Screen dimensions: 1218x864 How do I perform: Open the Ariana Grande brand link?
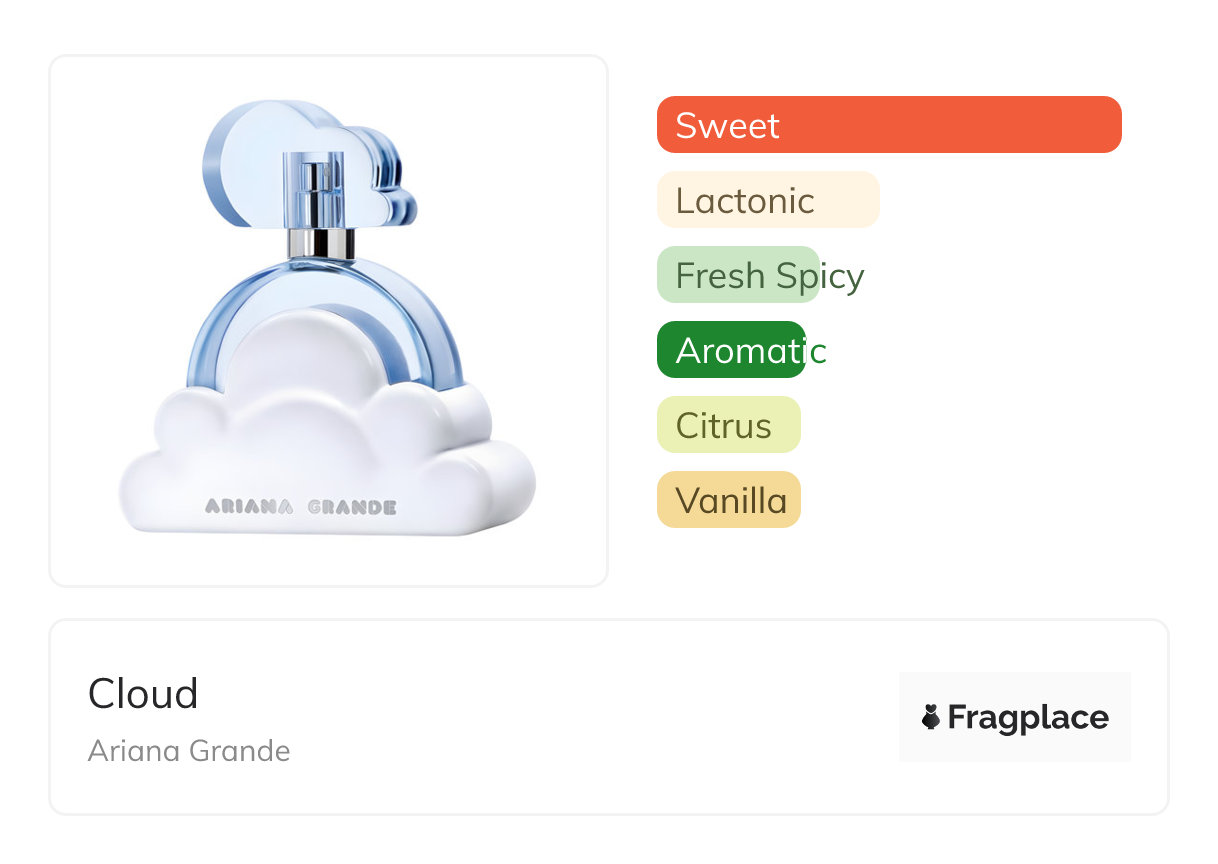click(189, 750)
